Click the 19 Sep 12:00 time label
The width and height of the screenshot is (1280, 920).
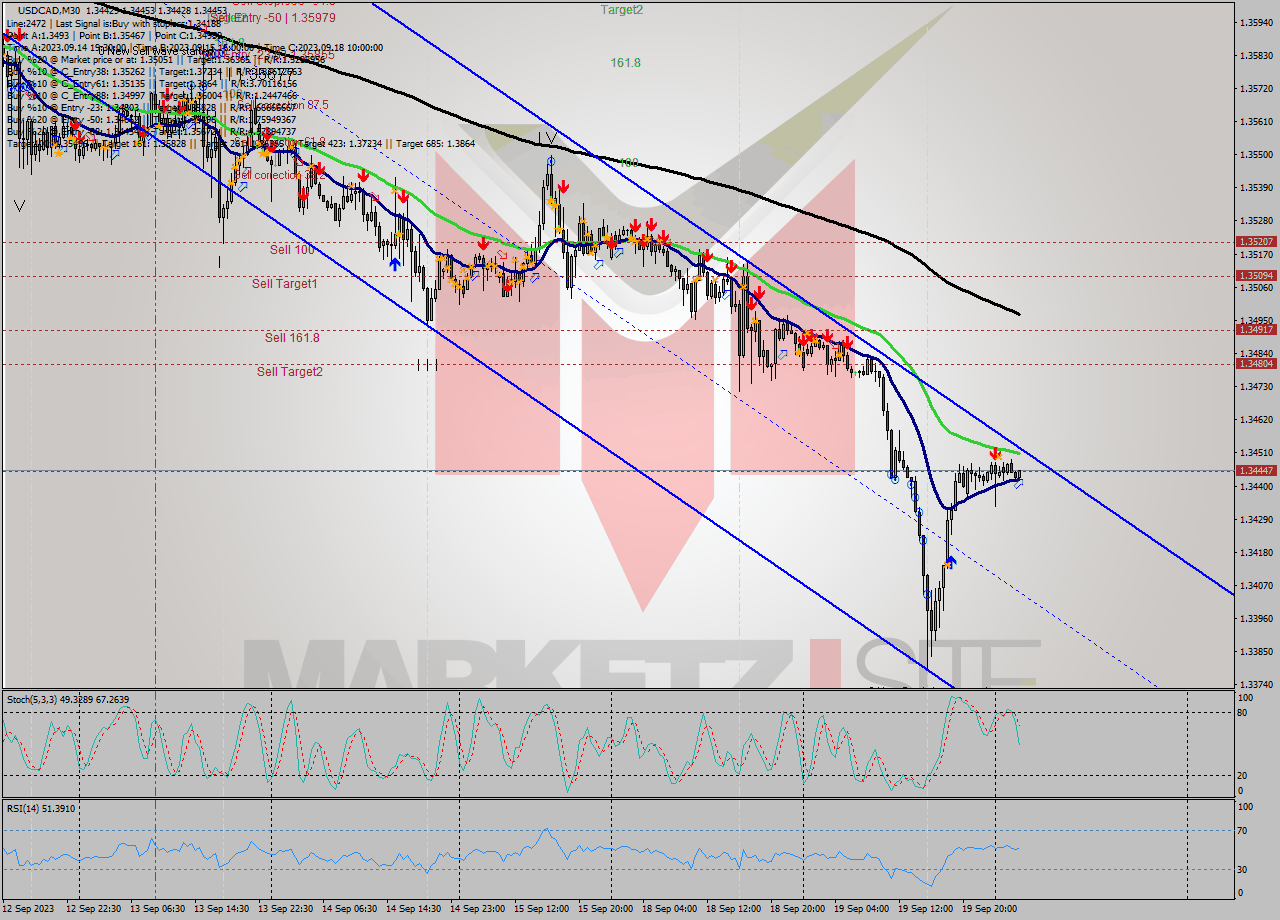coord(926,909)
